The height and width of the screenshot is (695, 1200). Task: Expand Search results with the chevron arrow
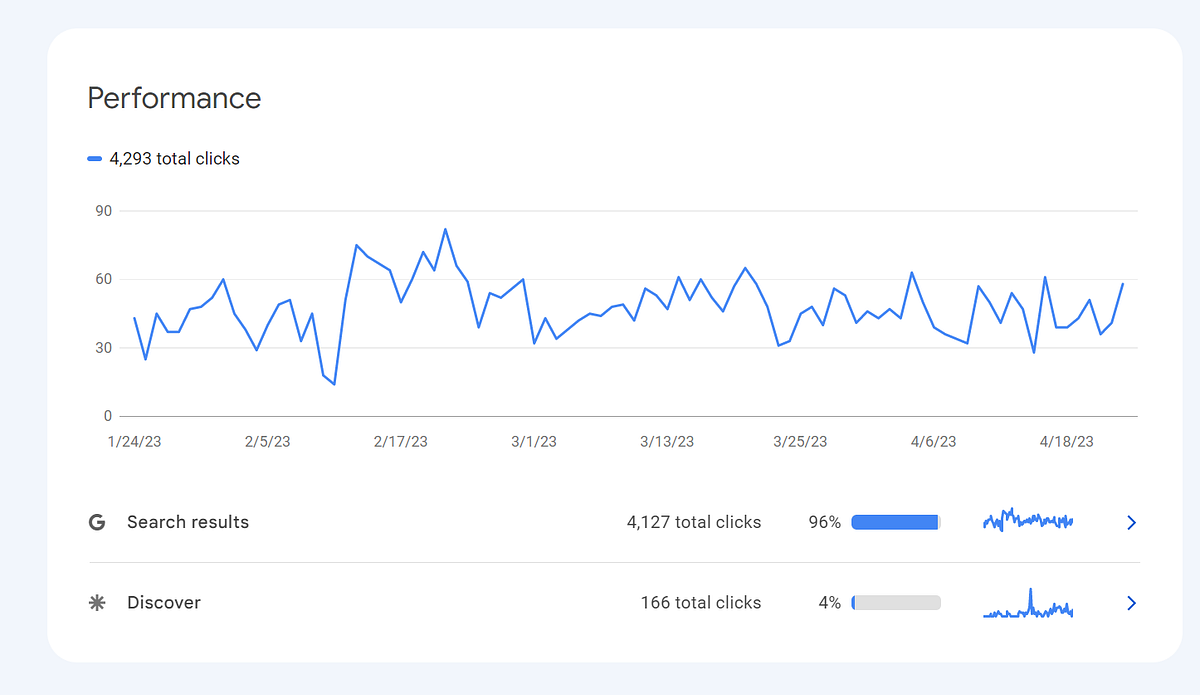[1131, 522]
